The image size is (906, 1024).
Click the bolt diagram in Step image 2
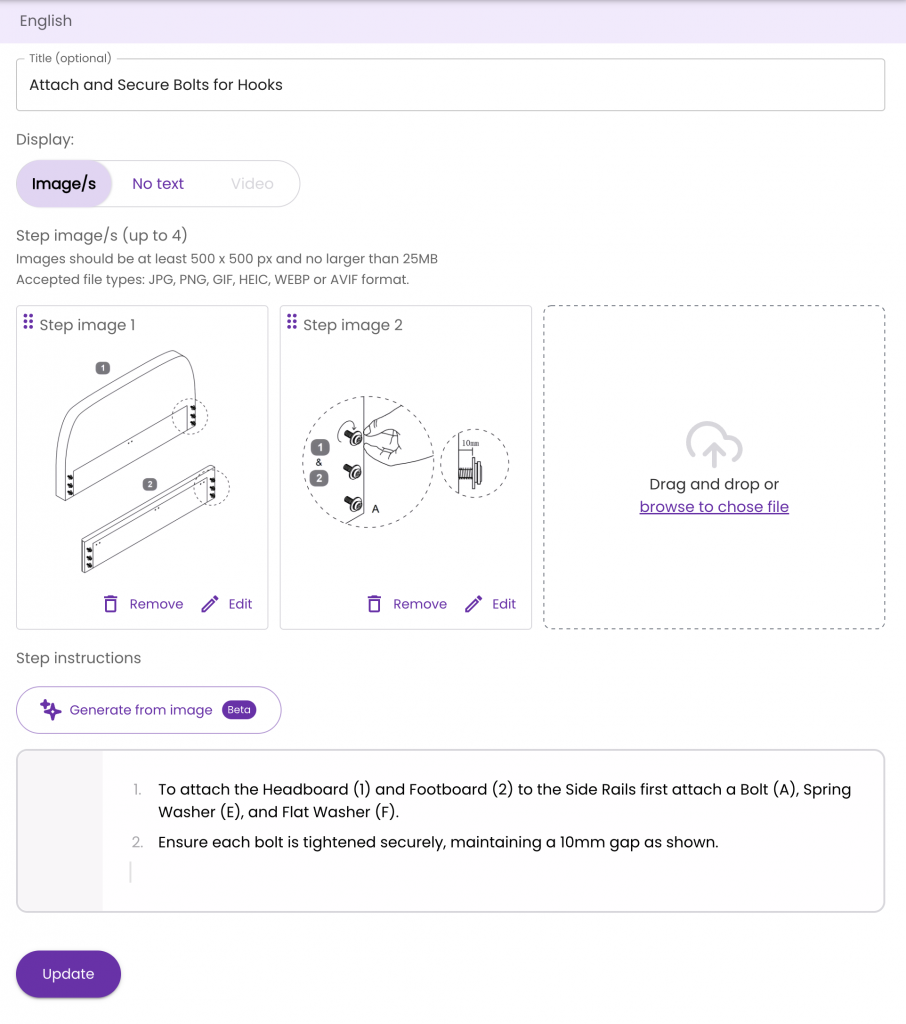[405, 462]
